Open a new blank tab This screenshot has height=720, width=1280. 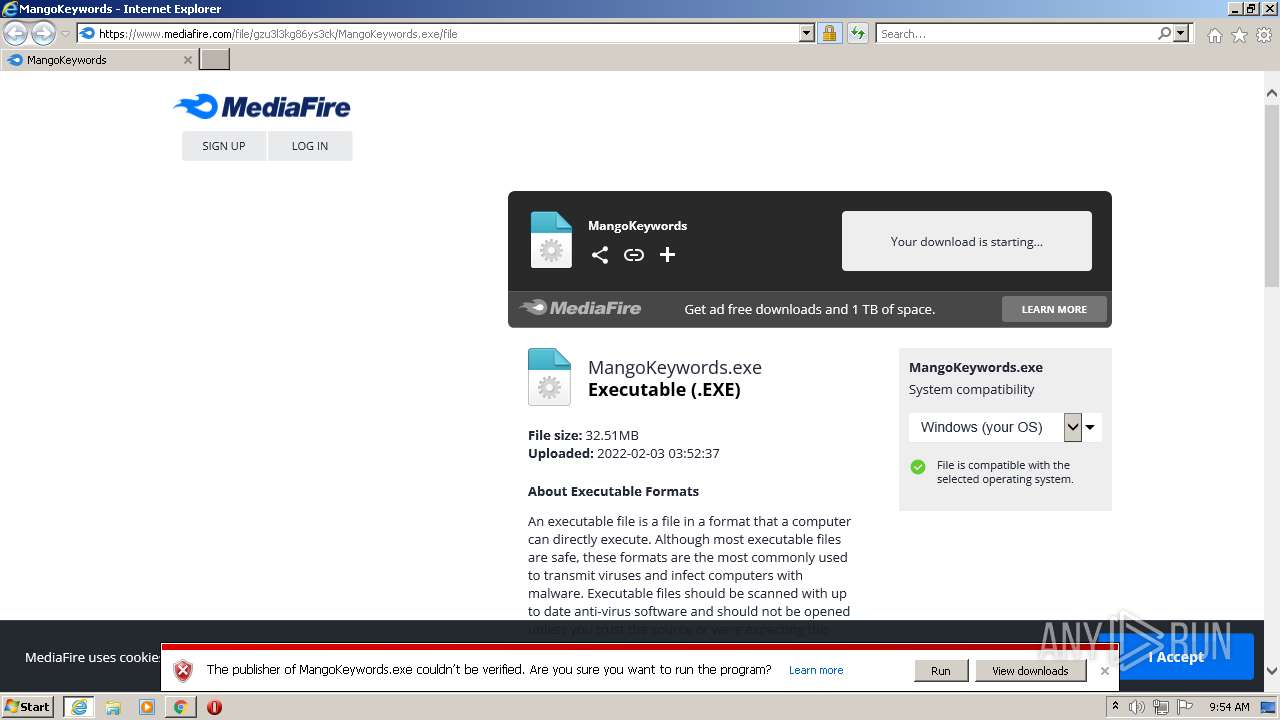pos(215,59)
